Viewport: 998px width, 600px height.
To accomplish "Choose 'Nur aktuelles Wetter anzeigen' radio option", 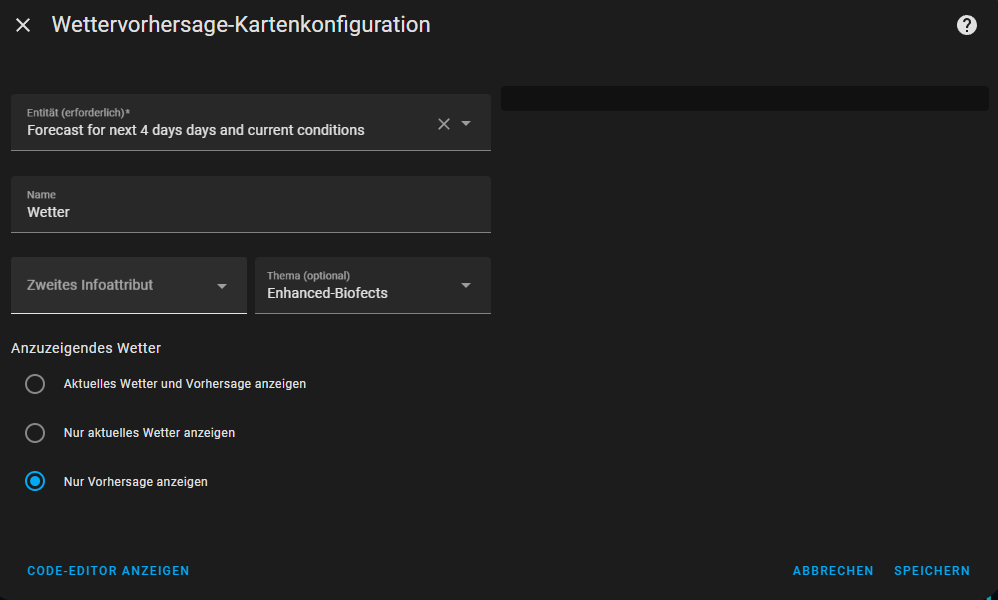I will tap(35, 433).
